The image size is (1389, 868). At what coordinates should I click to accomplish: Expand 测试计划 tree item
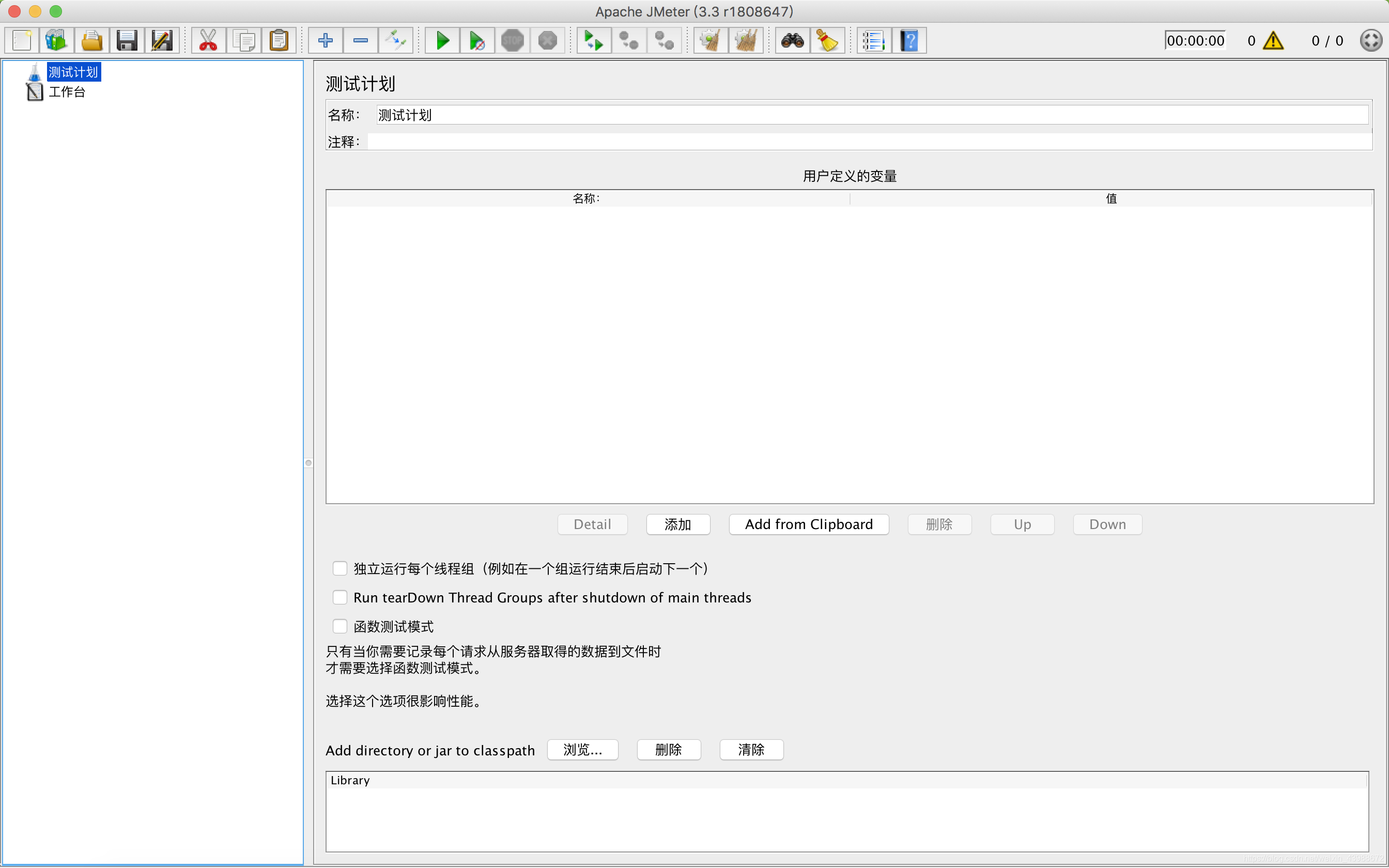point(15,71)
